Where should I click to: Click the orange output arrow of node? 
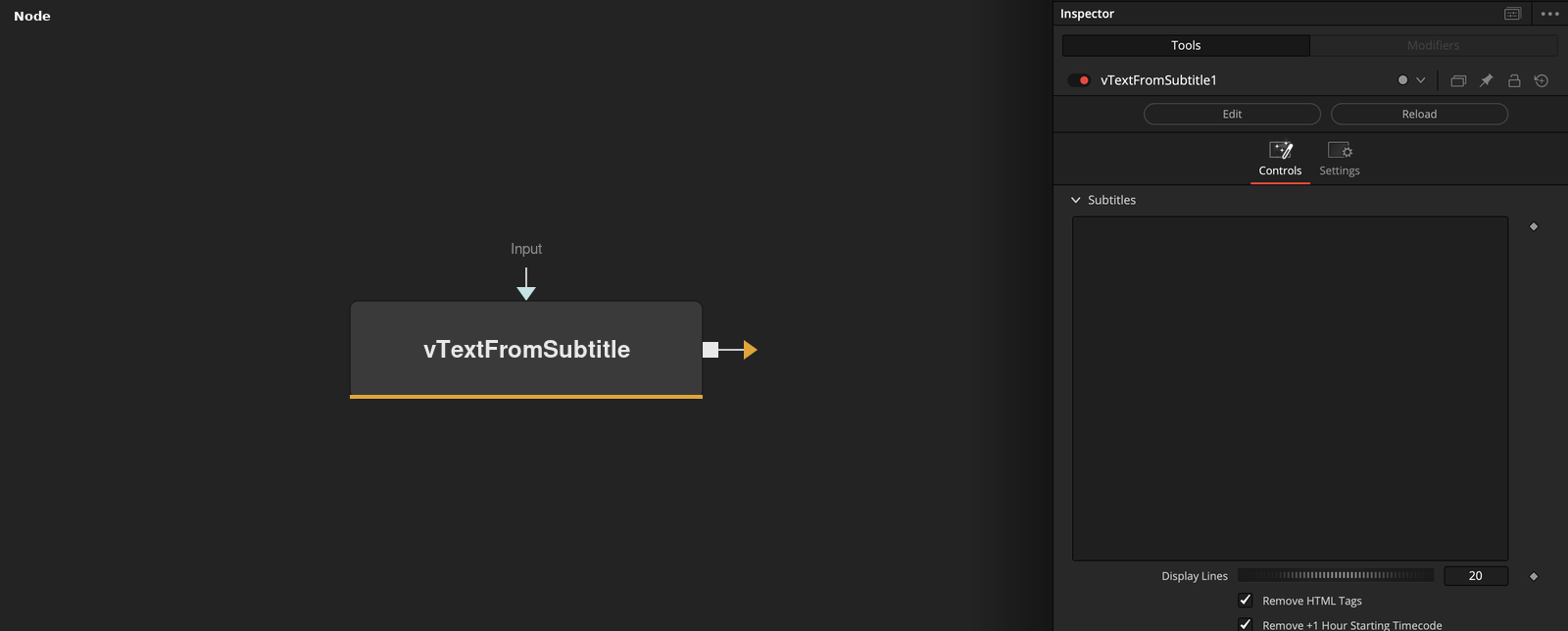750,350
